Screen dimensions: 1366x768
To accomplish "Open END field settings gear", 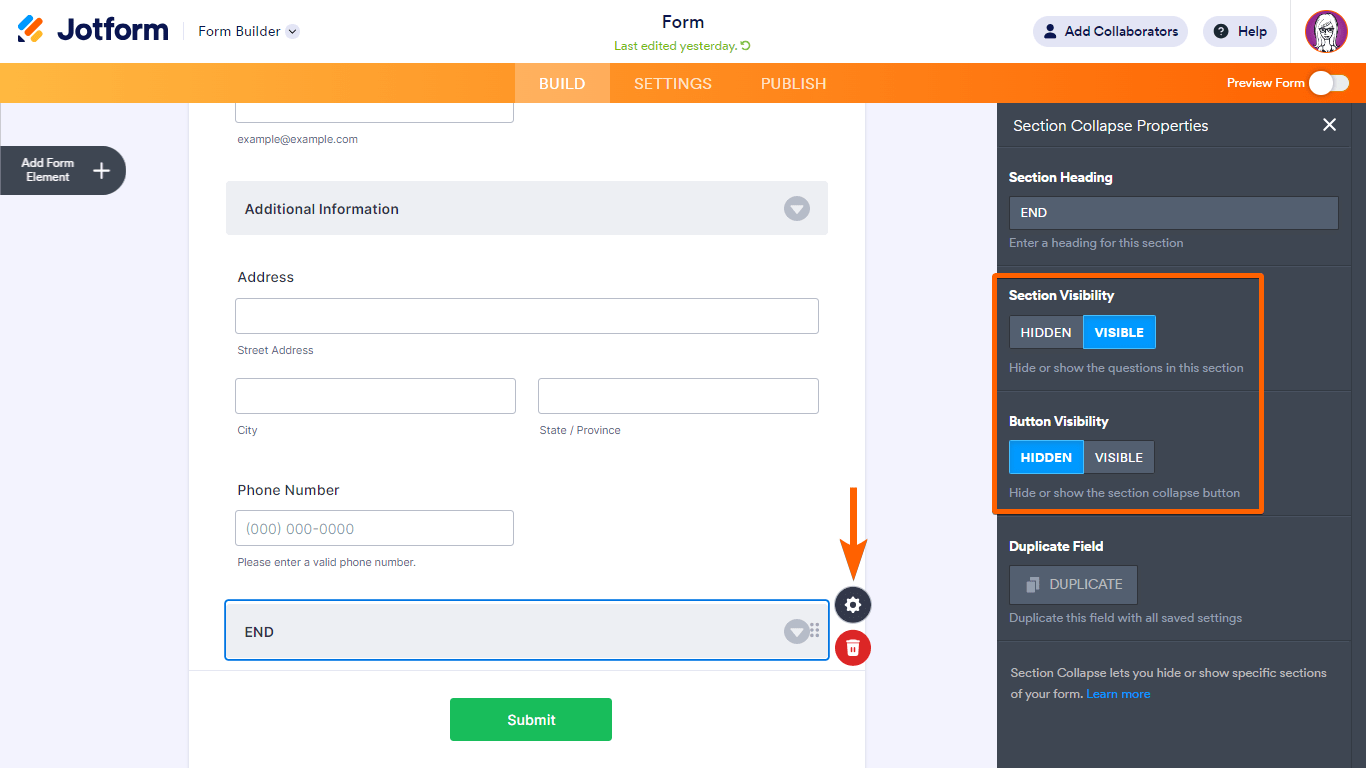I will (853, 604).
